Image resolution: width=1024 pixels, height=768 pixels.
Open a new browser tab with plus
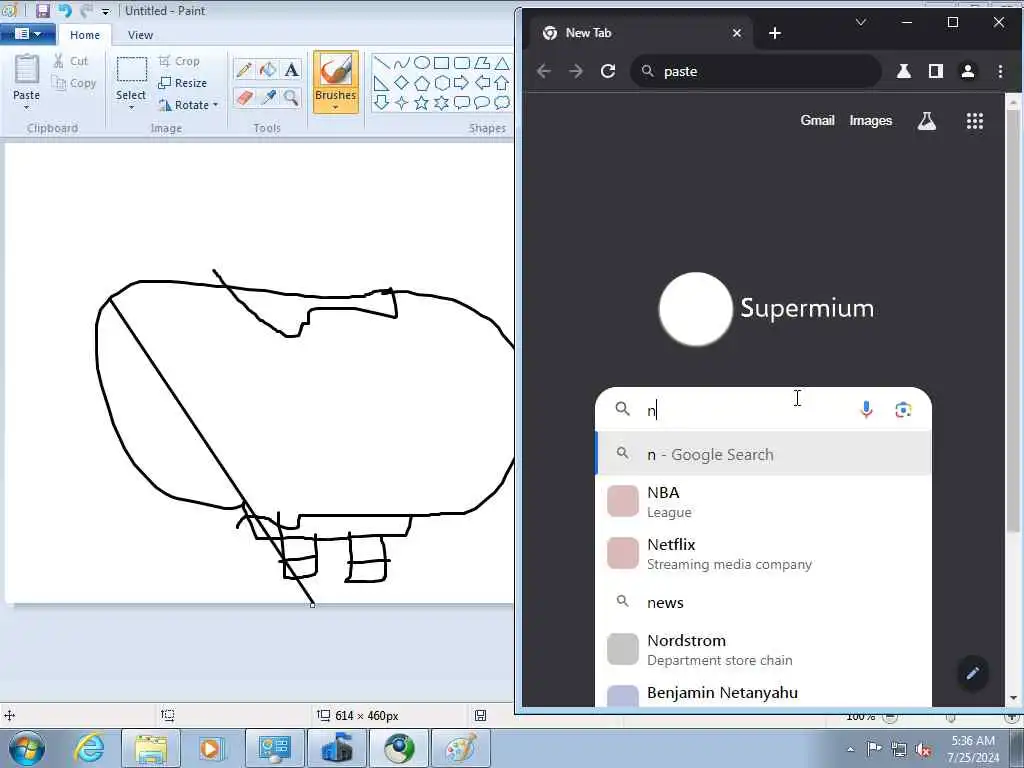tap(775, 33)
